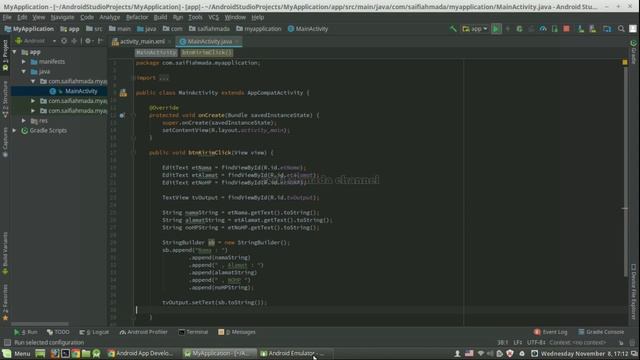Open the Navigate menu
Image resolution: width=640 pixels, height=360 pixels.
[x=62, y=17]
